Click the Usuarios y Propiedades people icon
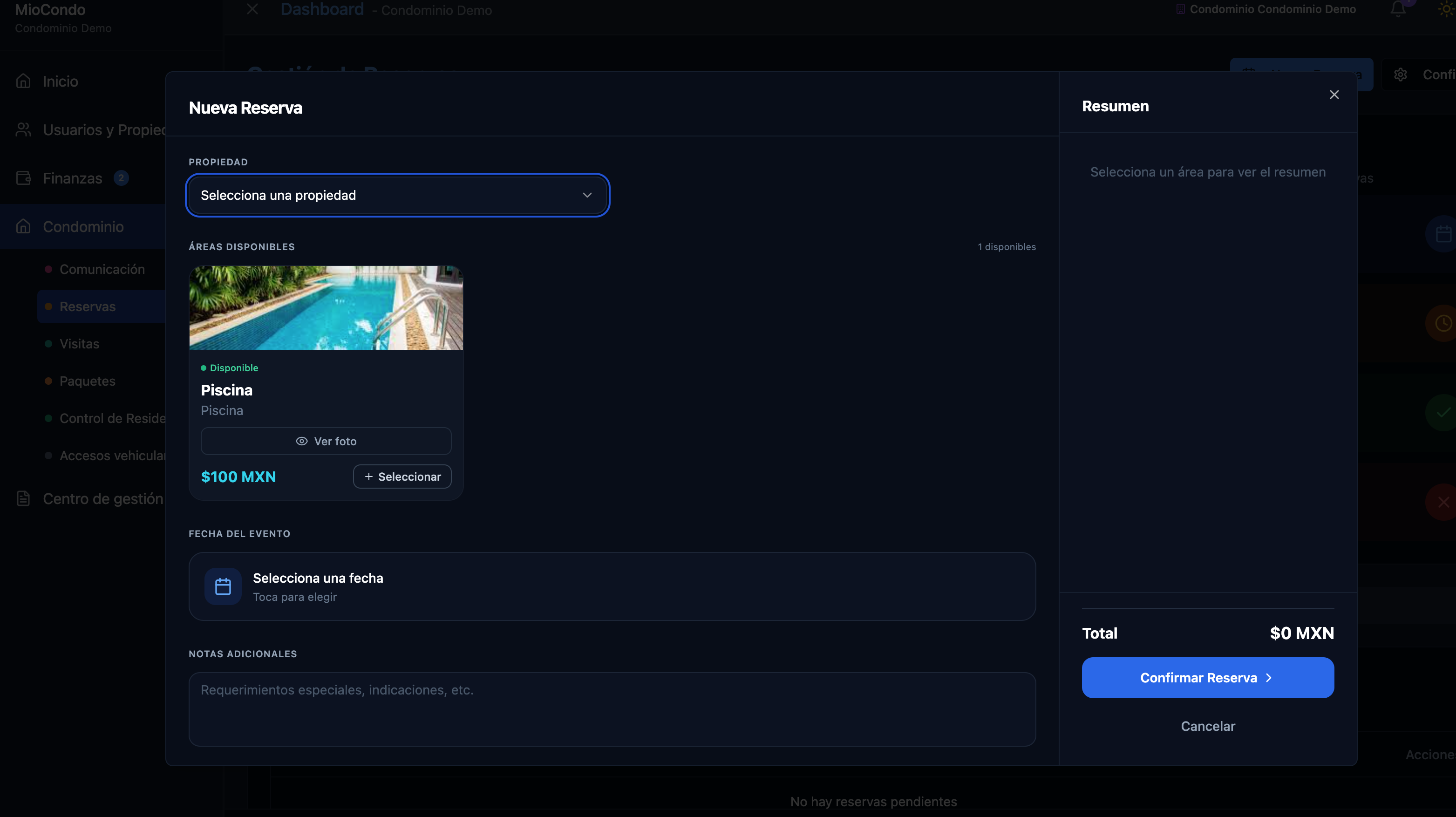Screen dimensions: 1456x817 pos(23,129)
